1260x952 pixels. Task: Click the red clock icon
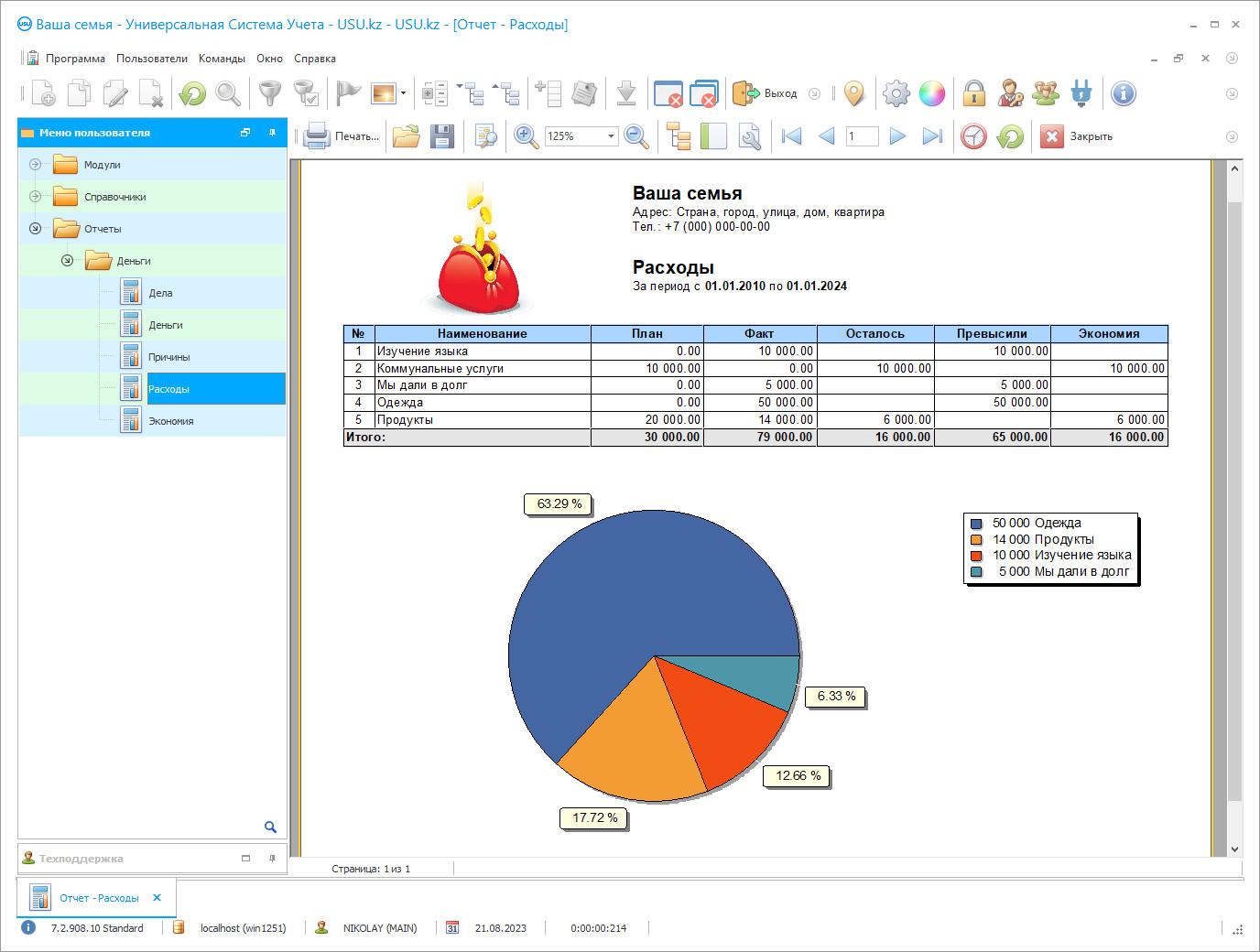(x=973, y=136)
